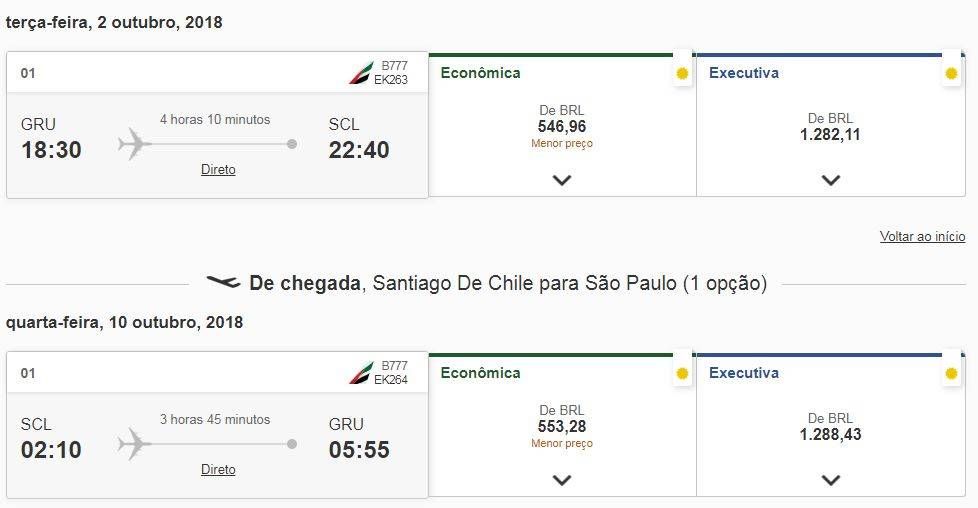
Task: Select outbound price 546,96 Menor preço
Action: 562,127
